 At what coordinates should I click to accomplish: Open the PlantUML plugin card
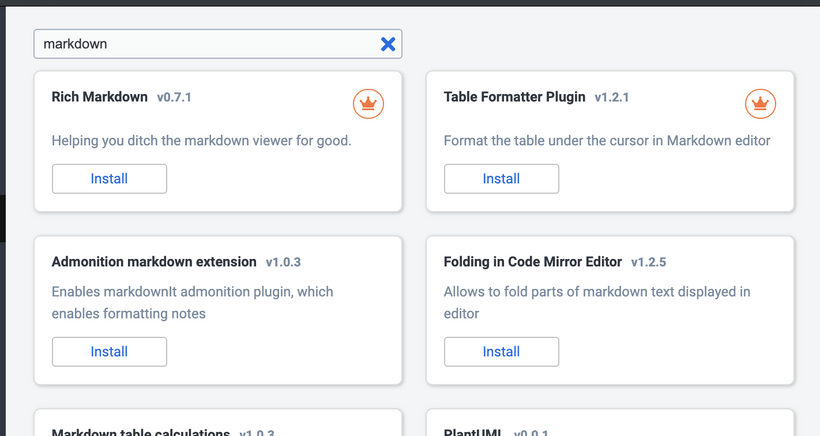coord(610,423)
